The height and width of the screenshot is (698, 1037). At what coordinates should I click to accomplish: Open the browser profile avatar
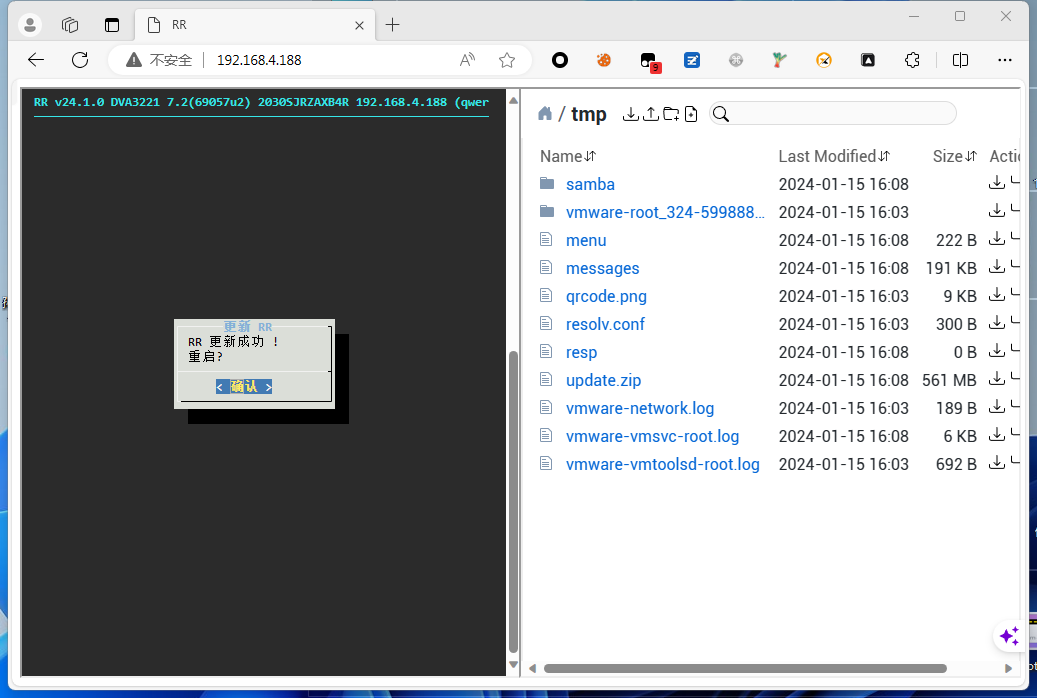tap(30, 25)
